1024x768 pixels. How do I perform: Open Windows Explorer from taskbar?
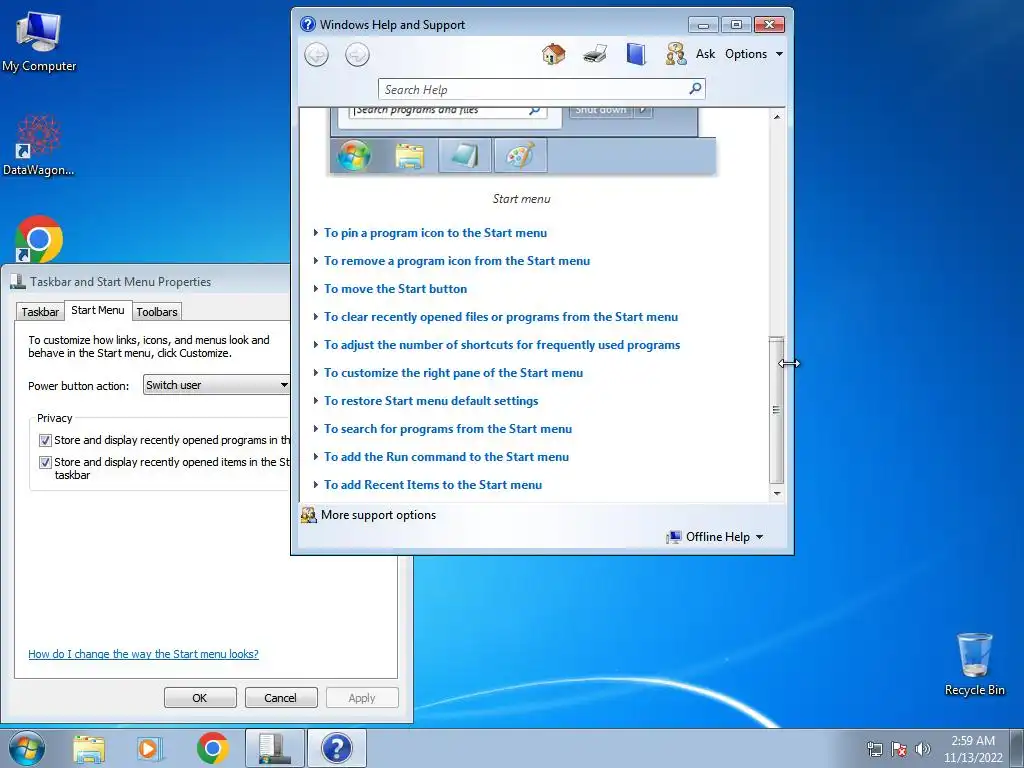pyautogui.click(x=89, y=749)
